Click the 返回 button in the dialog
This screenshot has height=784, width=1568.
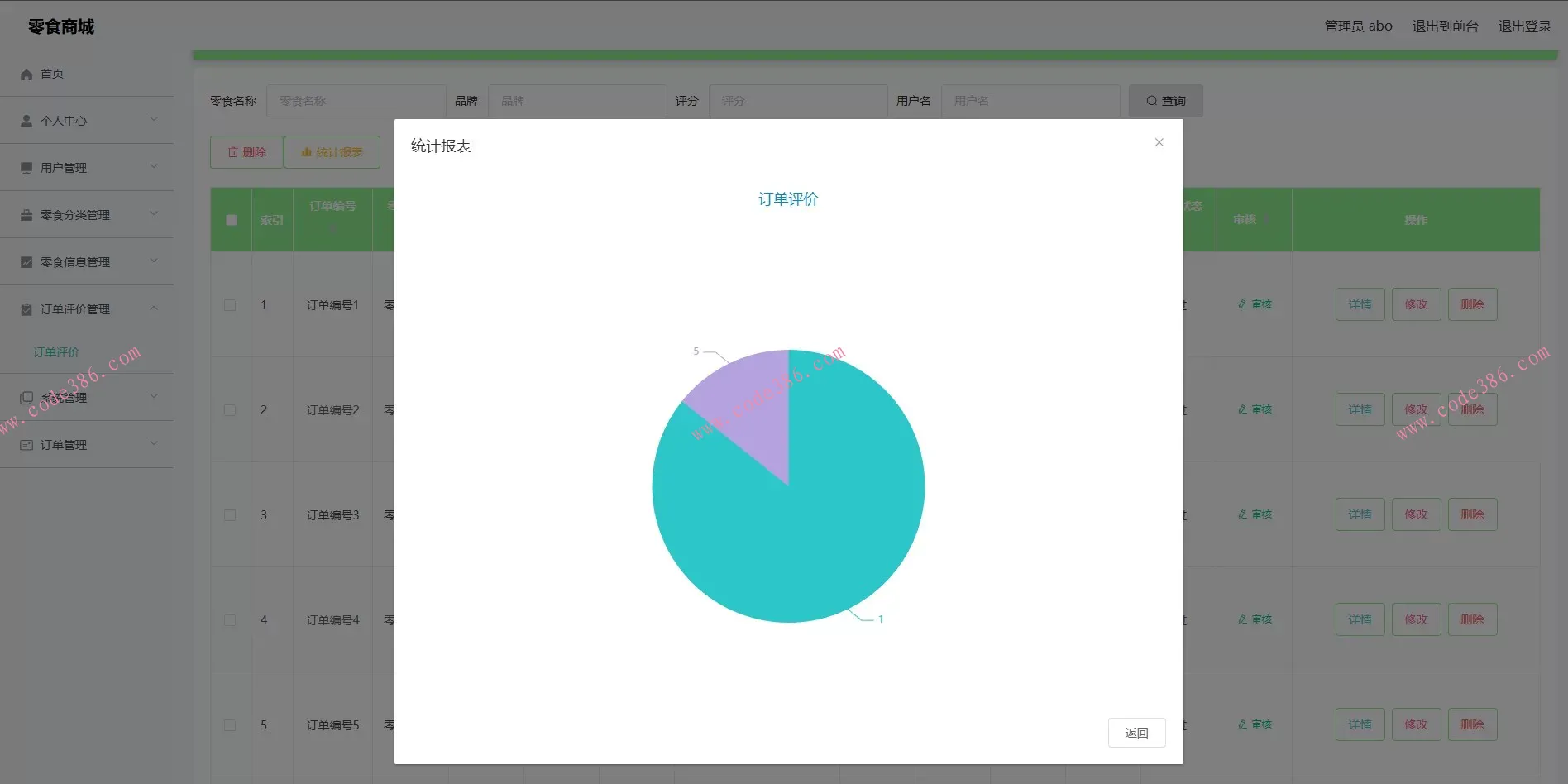[1136, 733]
